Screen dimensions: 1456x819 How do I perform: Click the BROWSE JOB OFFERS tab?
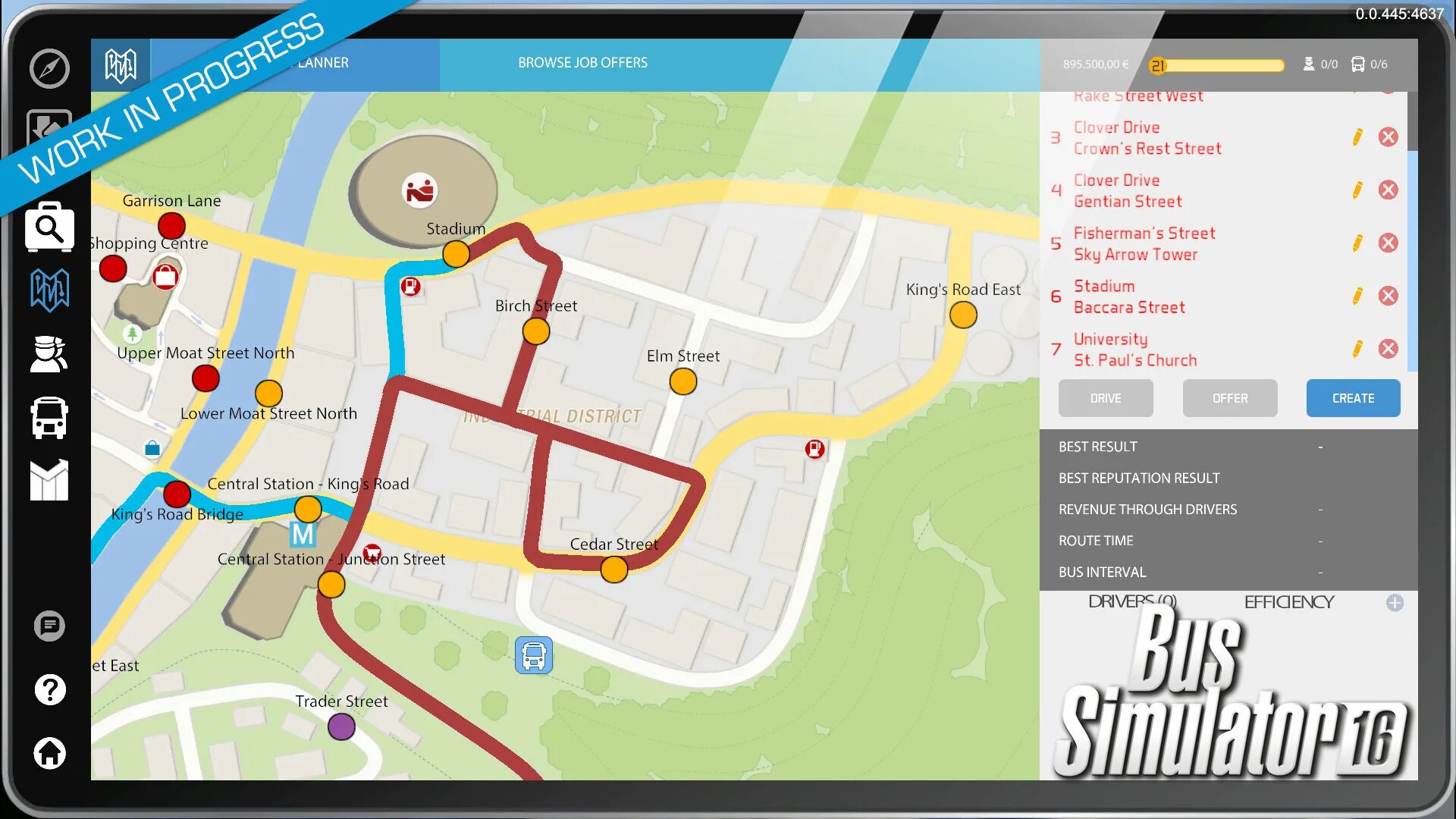(x=582, y=63)
